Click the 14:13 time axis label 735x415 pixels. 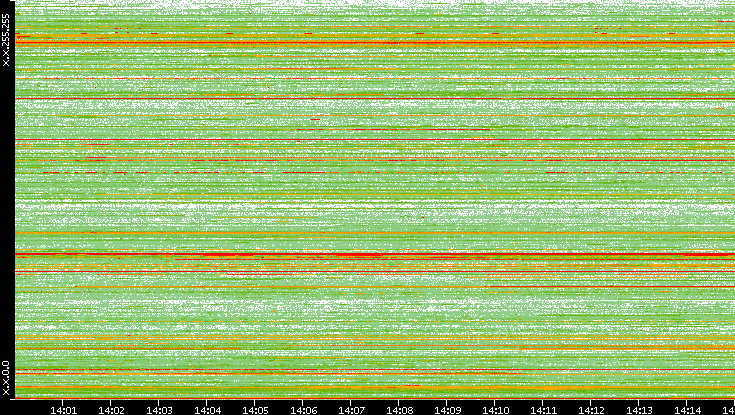[639, 410]
